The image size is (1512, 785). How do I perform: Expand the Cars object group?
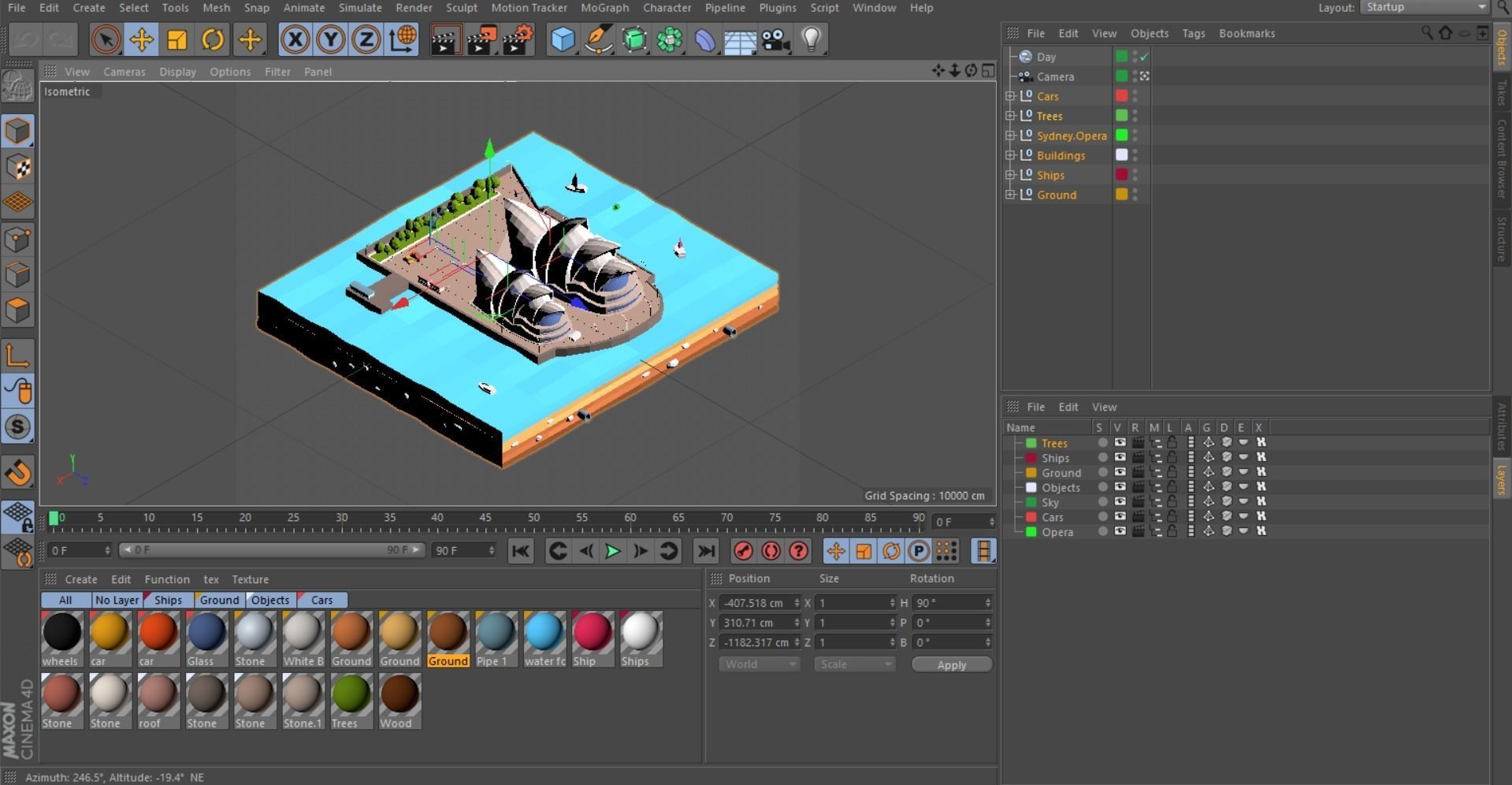pyautogui.click(x=1010, y=96)
